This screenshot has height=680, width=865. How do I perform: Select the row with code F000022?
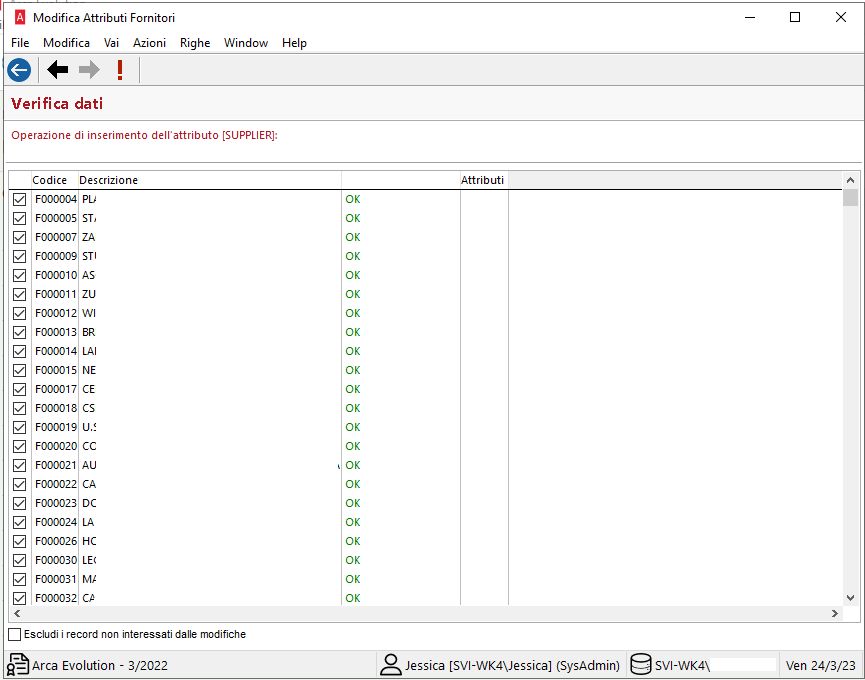55,484
